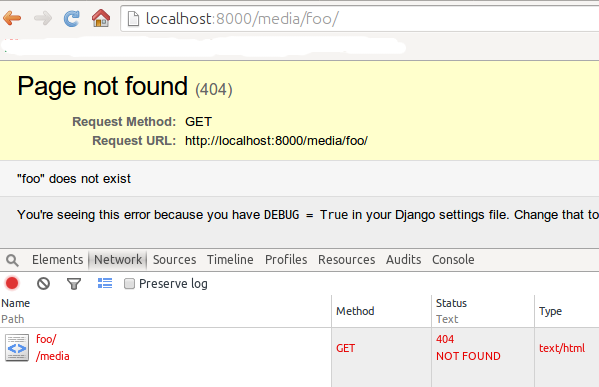Sort by the Type column header

(567, 311)
